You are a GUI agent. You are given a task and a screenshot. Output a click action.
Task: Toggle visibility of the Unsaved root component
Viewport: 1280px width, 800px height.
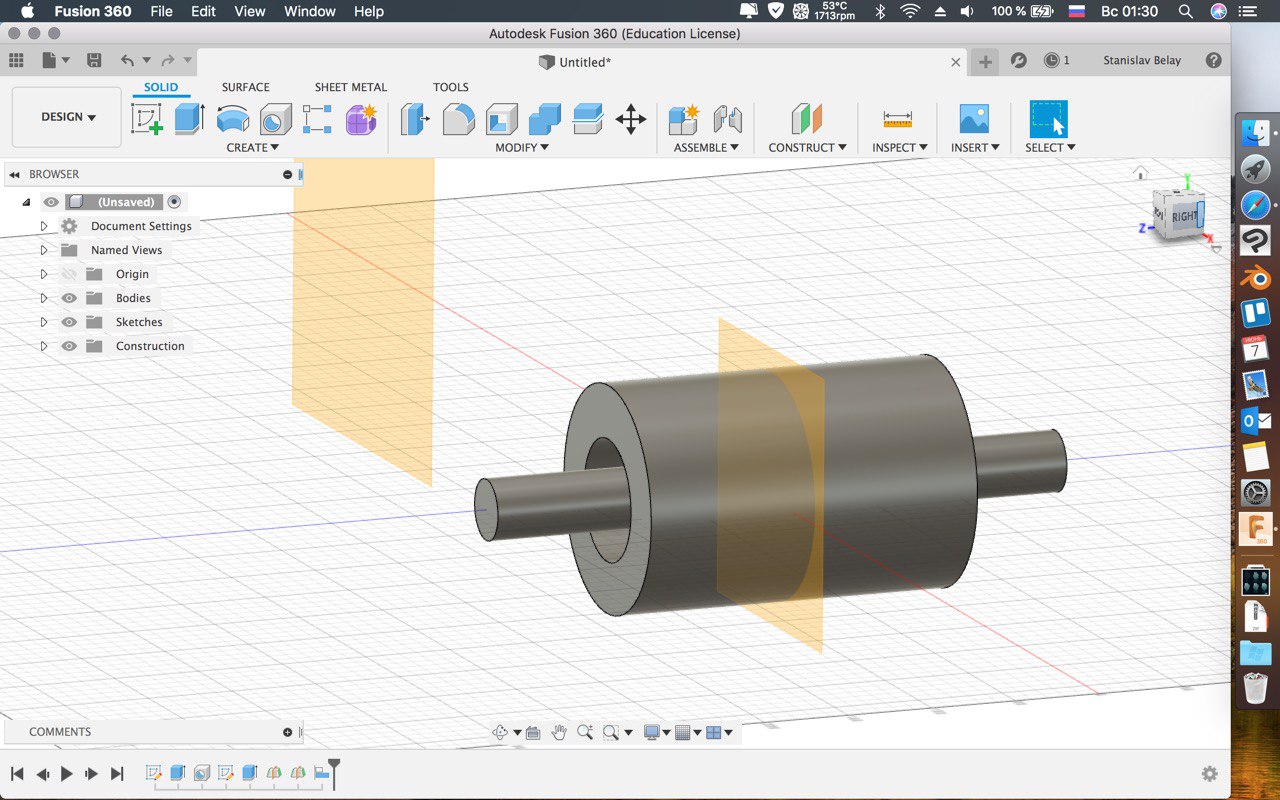(51, 202)
